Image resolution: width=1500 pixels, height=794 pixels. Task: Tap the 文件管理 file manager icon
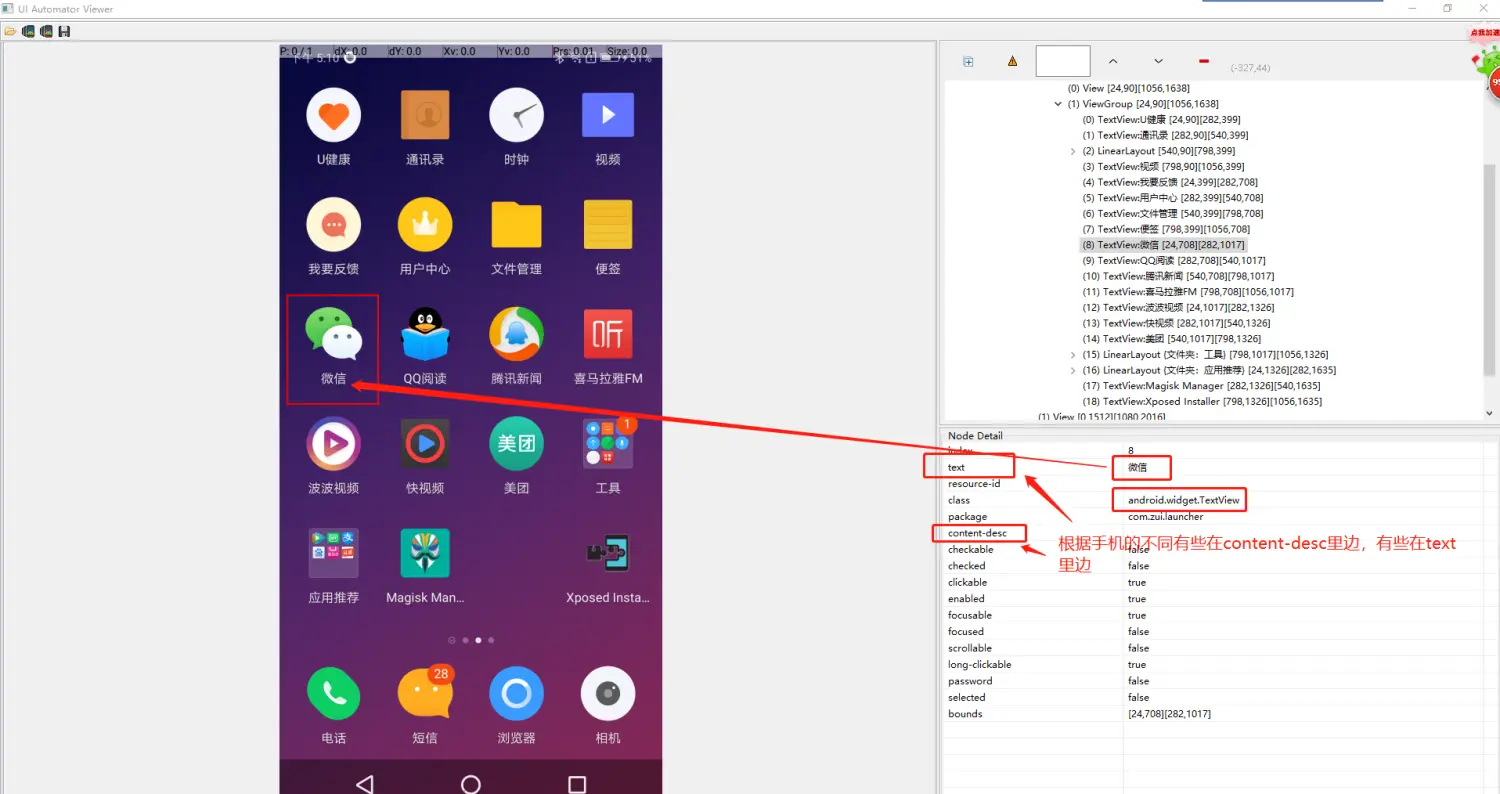pyautogui.click(x=516, y=225)
